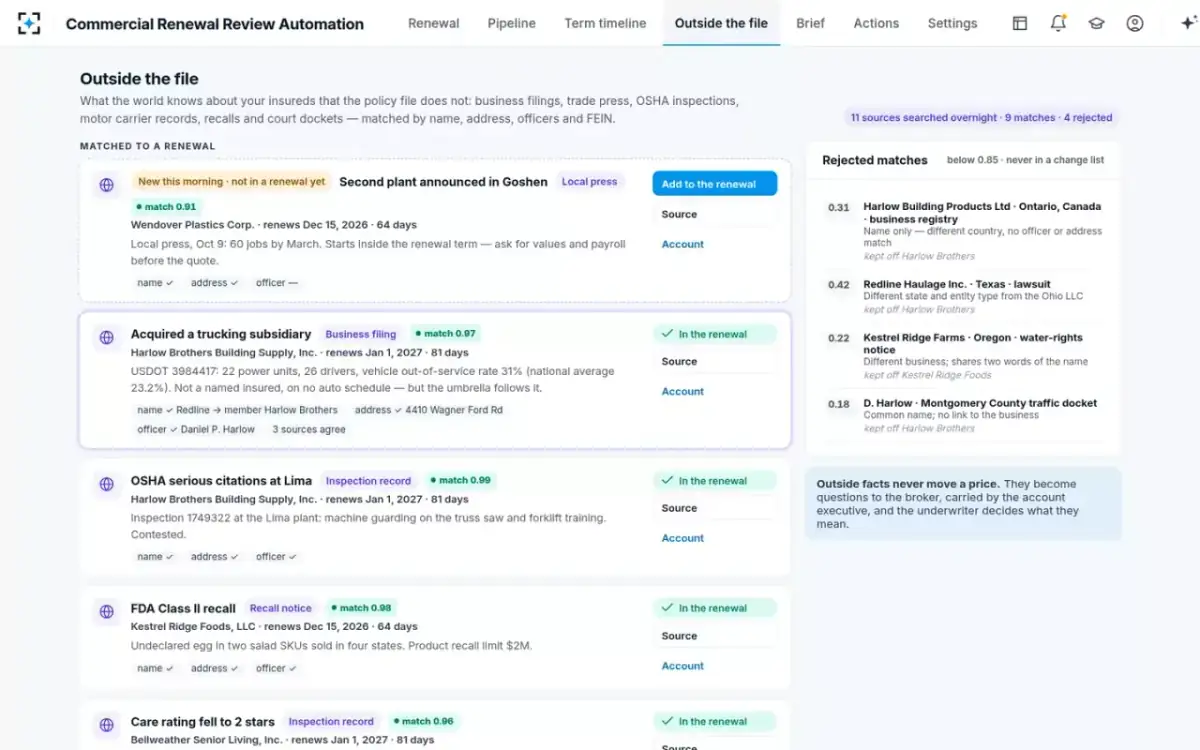Screen dimensions: 1200x750
Task: Click Inspection record tag on OSHA card
Action: point(368,481)
